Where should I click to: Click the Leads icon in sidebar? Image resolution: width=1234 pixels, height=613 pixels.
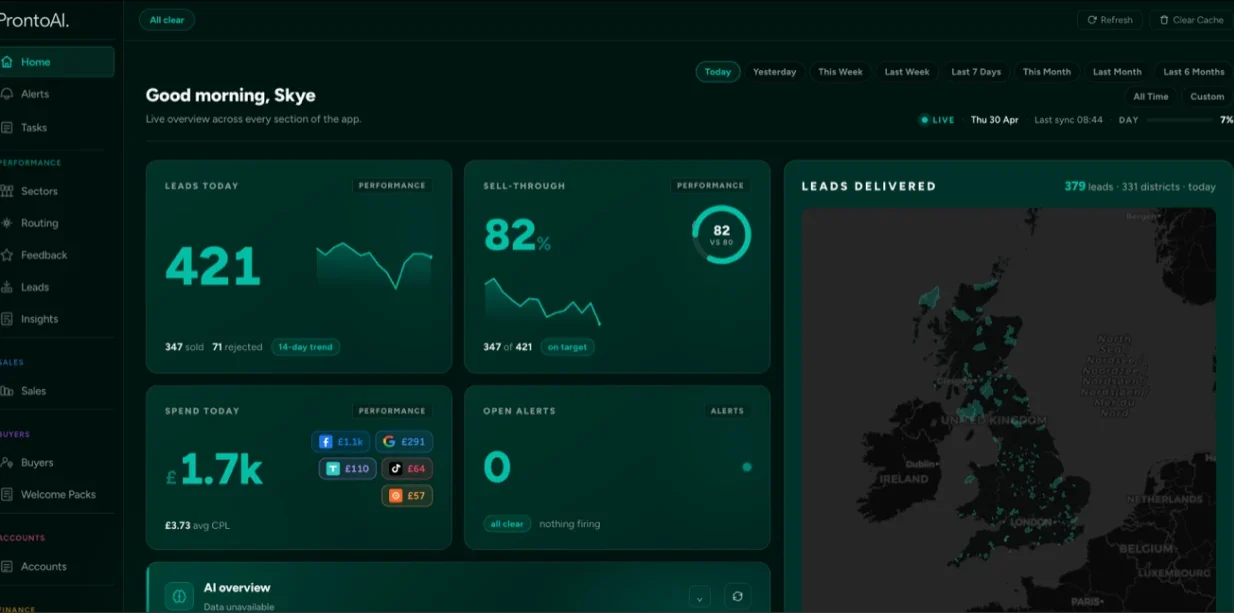[7, 287]
